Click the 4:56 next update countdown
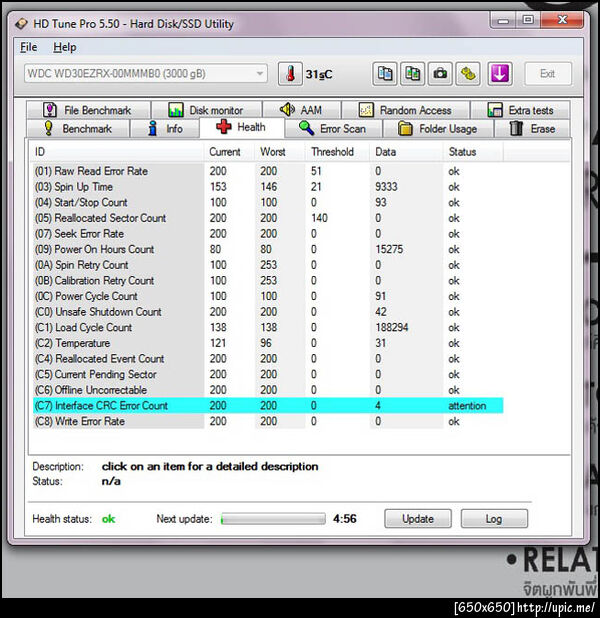 pos(345,519)
